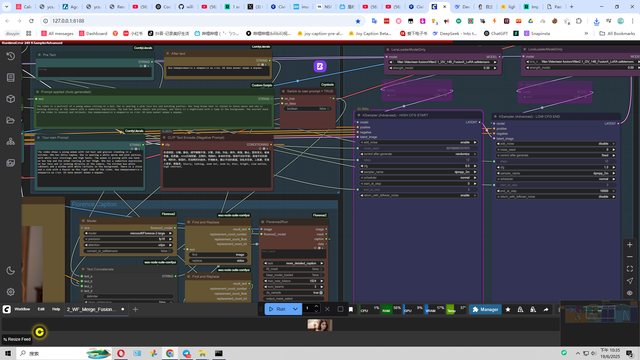640x360 pixels.
Task: Increase cfg value in HIGH CFG START
Action: [475, 166]
